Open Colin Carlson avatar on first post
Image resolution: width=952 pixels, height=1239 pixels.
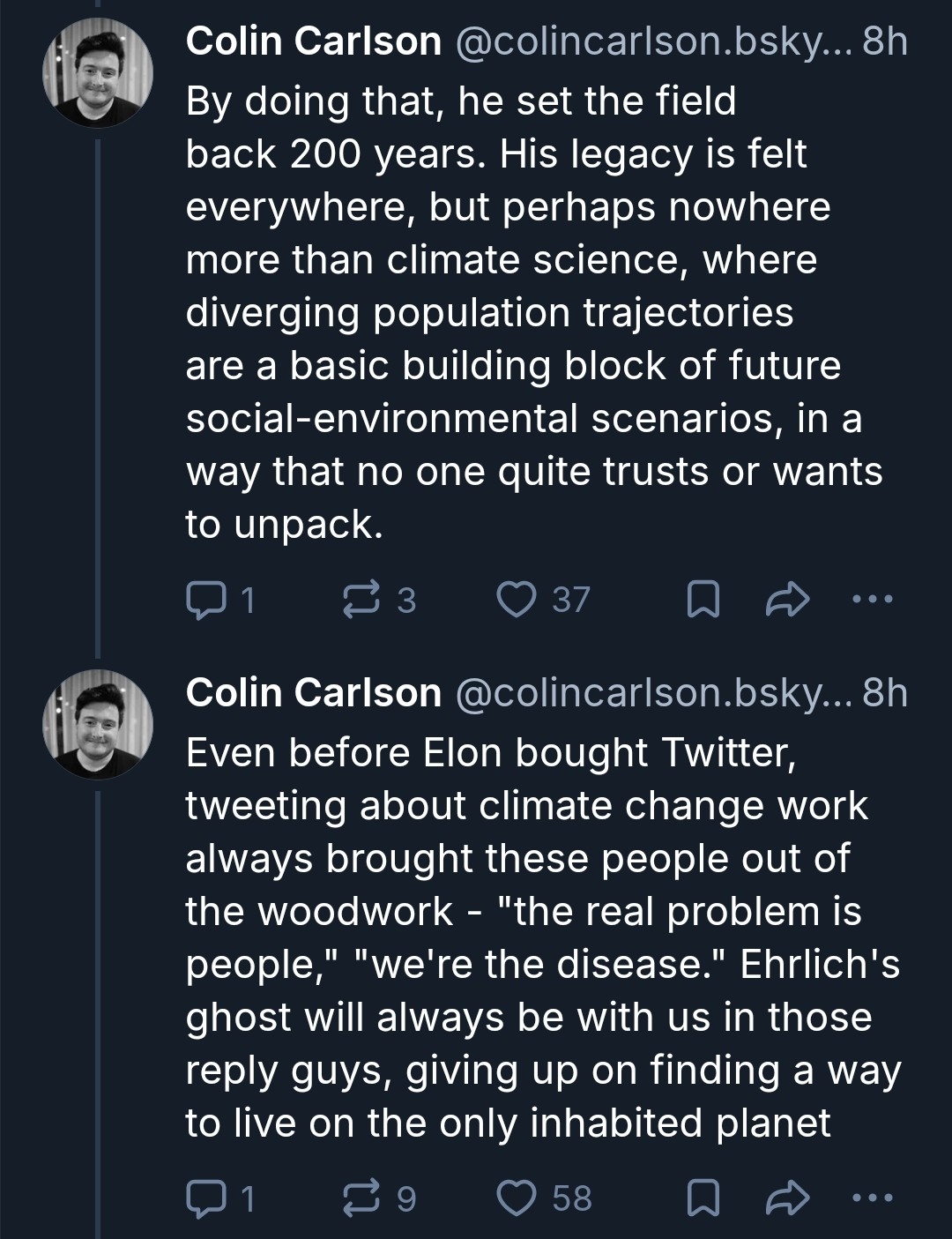(98, 73)
